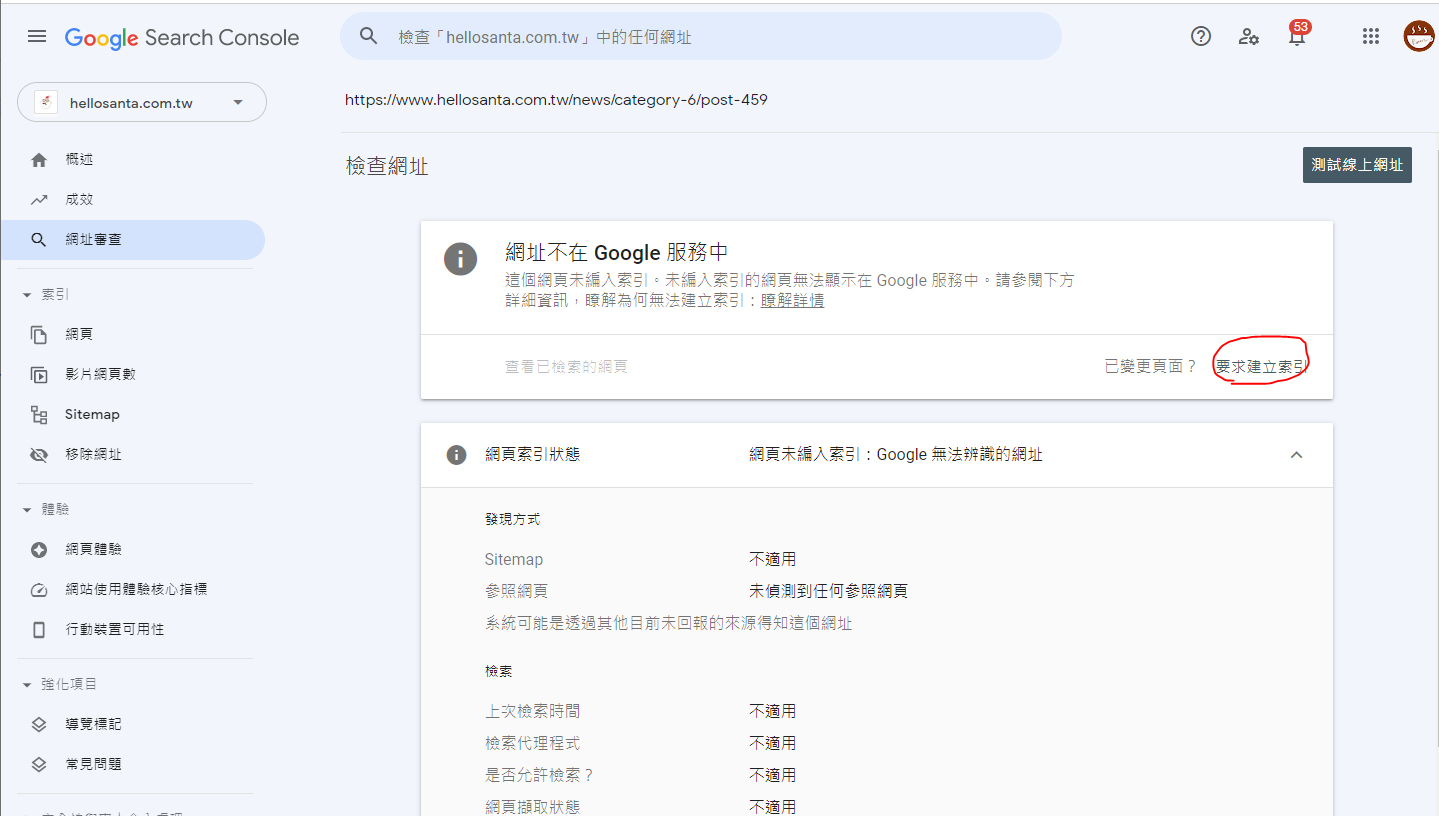1439x816 pixels.
Task: Click the 測試線上網址 button
Action: click(1357, 165)
